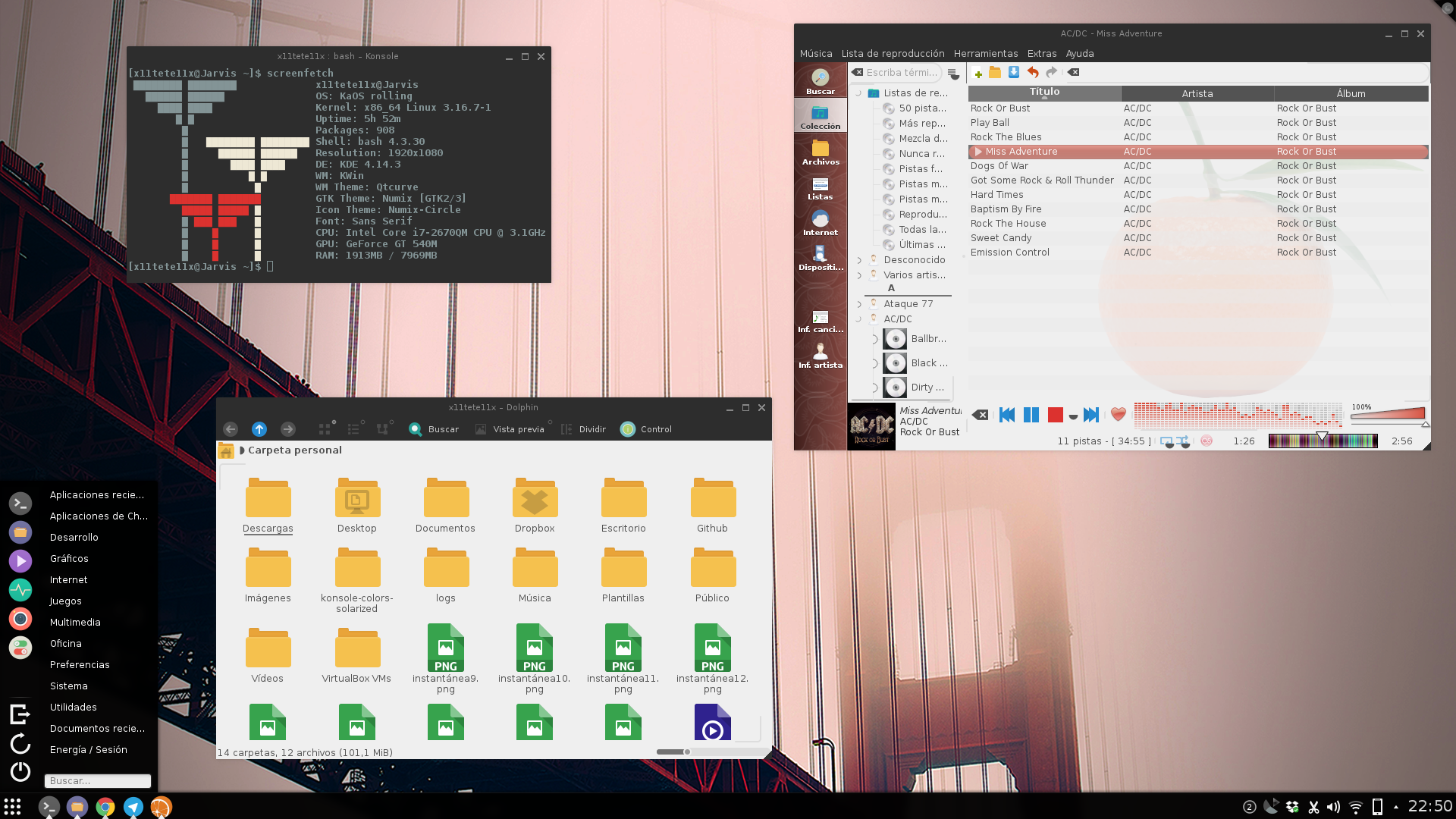Stop playback with the red square button
The width and height of the screenshot is (1456, 819).
[1055, 415]
